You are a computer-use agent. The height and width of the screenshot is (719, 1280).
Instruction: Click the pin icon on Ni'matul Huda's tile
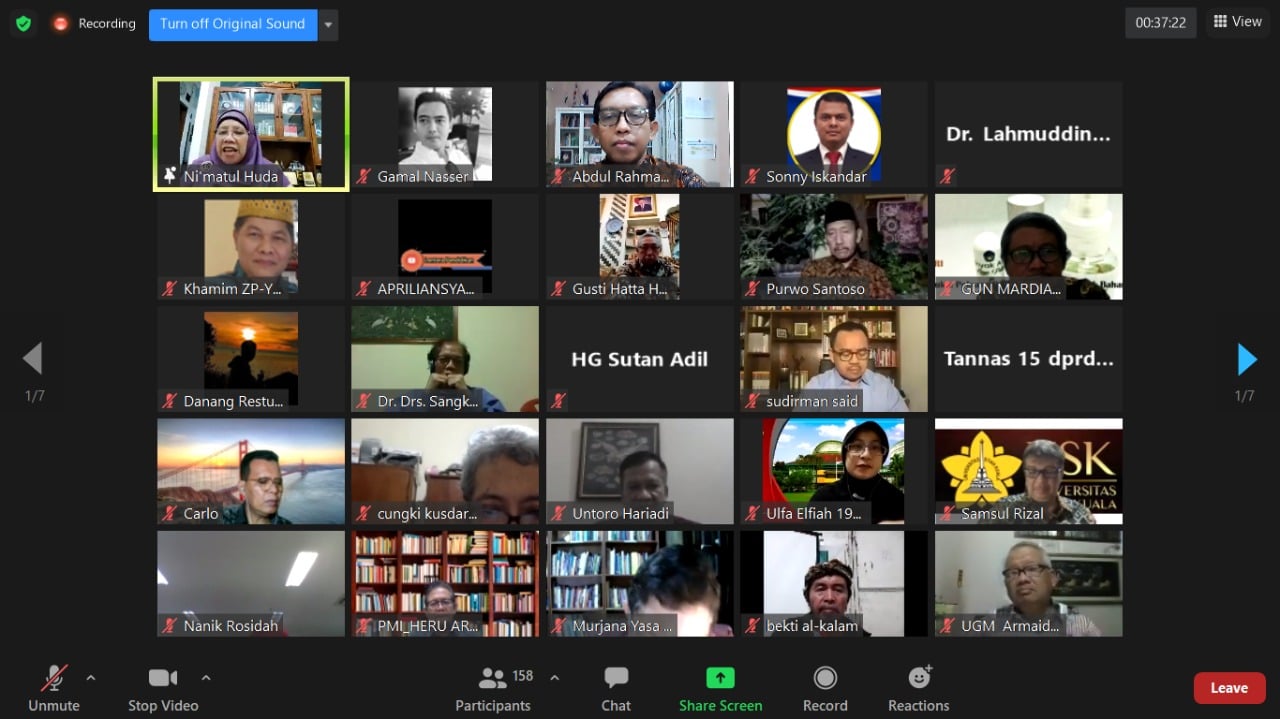tap(169, 176)
